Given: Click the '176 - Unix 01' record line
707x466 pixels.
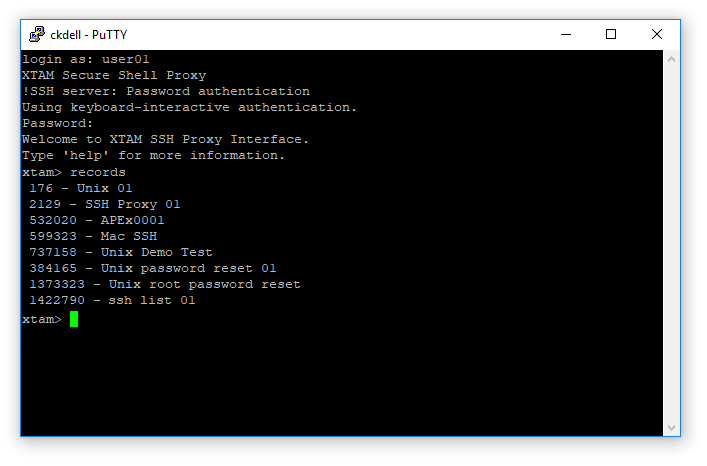Looking at the screenshot, I should pos(81,188).
